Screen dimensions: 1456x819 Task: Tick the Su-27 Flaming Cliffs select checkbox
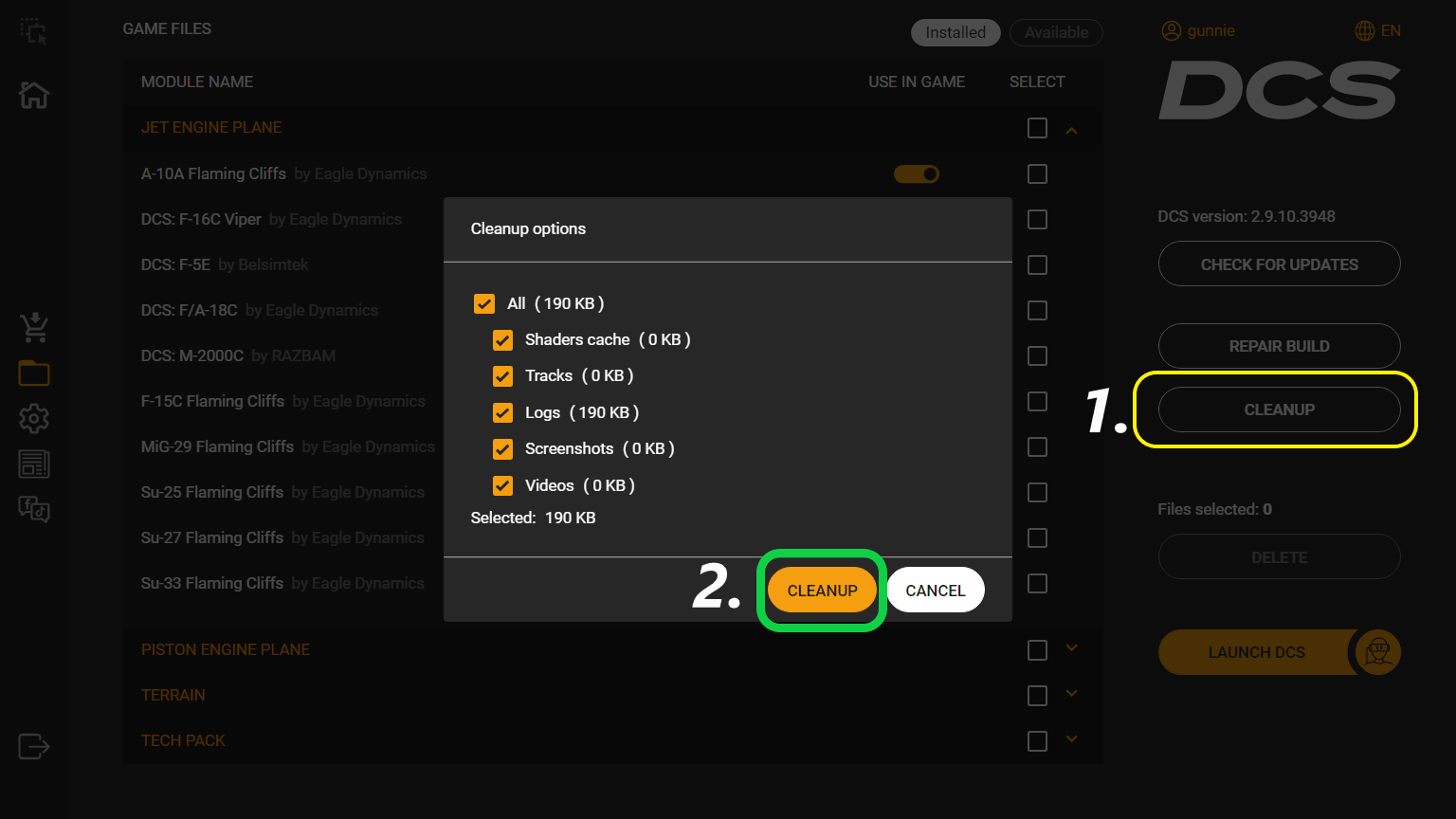click(x=1037, y=537)
